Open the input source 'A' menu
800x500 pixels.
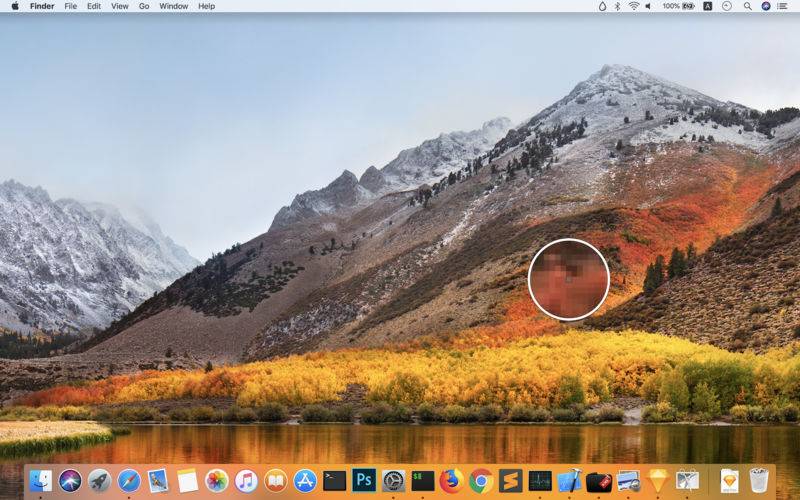(708, 6)
